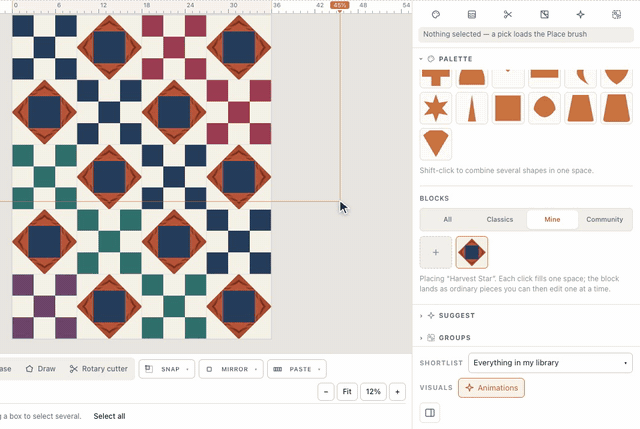Screen dimensions: 640x429
Task: Open the resize canvas icon in the panel header
Action: coord(544,15)
